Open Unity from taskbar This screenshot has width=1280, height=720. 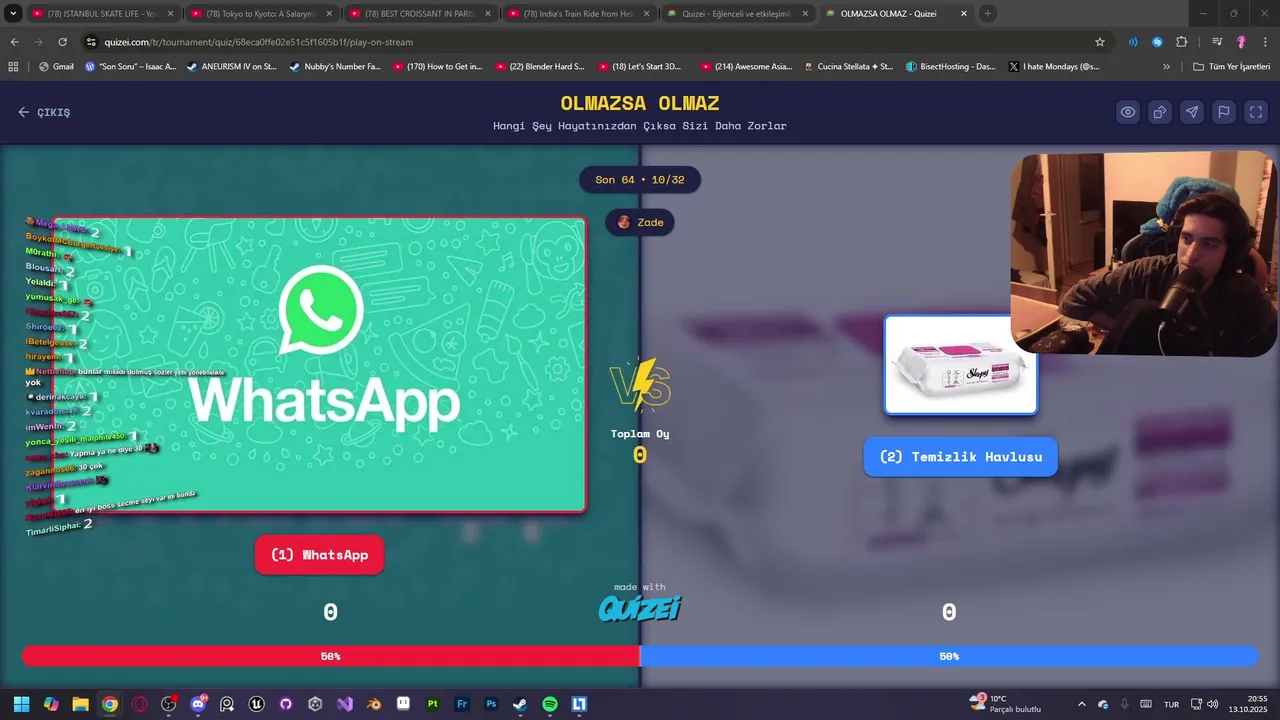pyautogui.click(x=315, y=704)
